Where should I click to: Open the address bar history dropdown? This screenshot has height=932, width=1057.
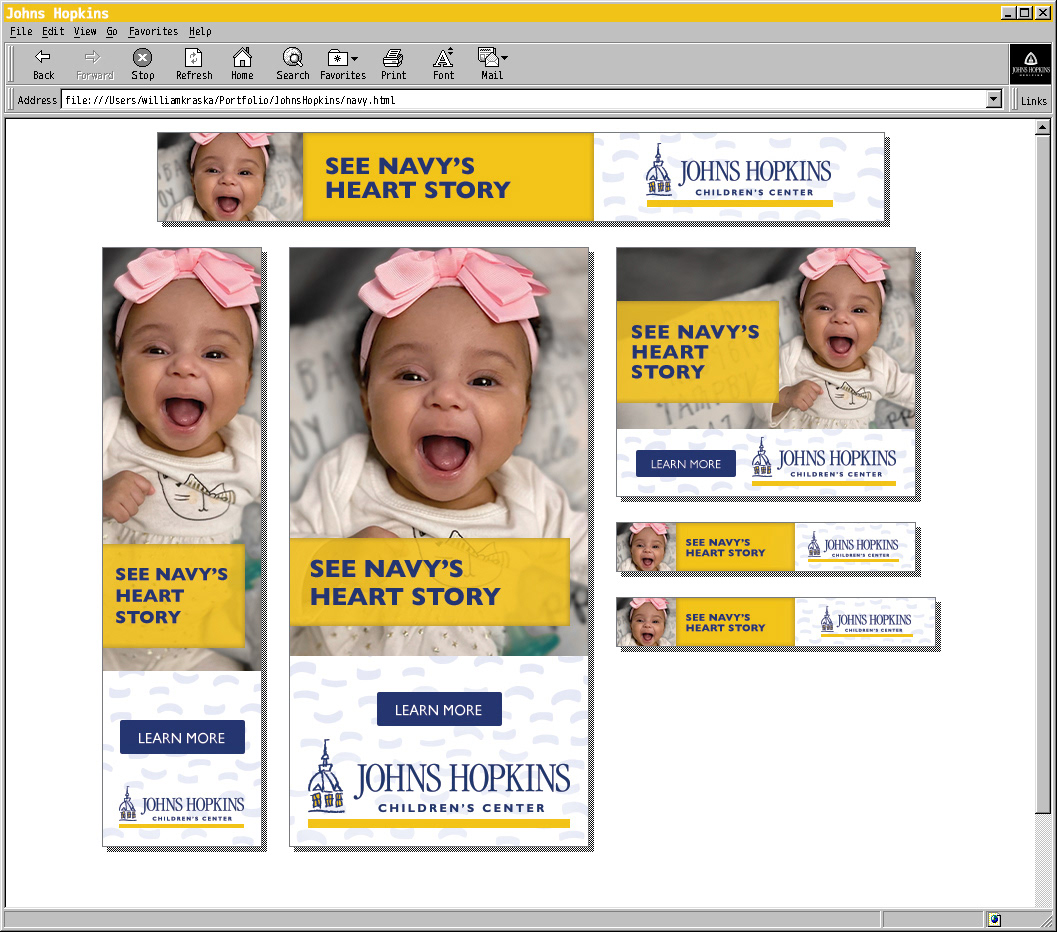(994, 100)
